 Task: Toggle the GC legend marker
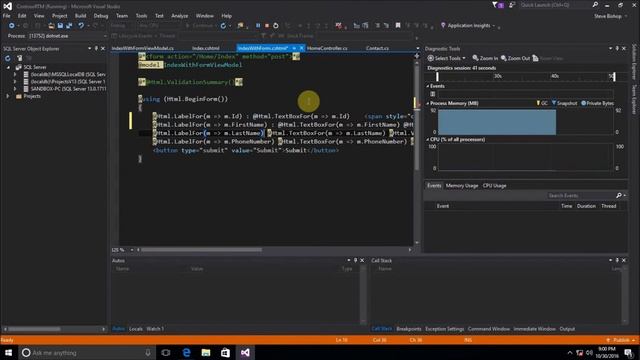point(542,103)
